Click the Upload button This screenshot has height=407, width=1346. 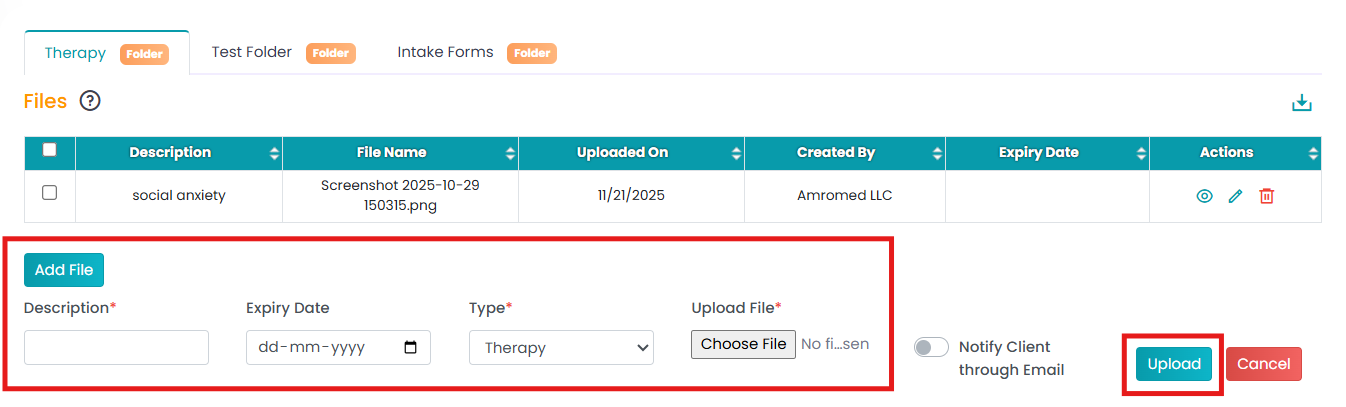[x=1173, y=364]
